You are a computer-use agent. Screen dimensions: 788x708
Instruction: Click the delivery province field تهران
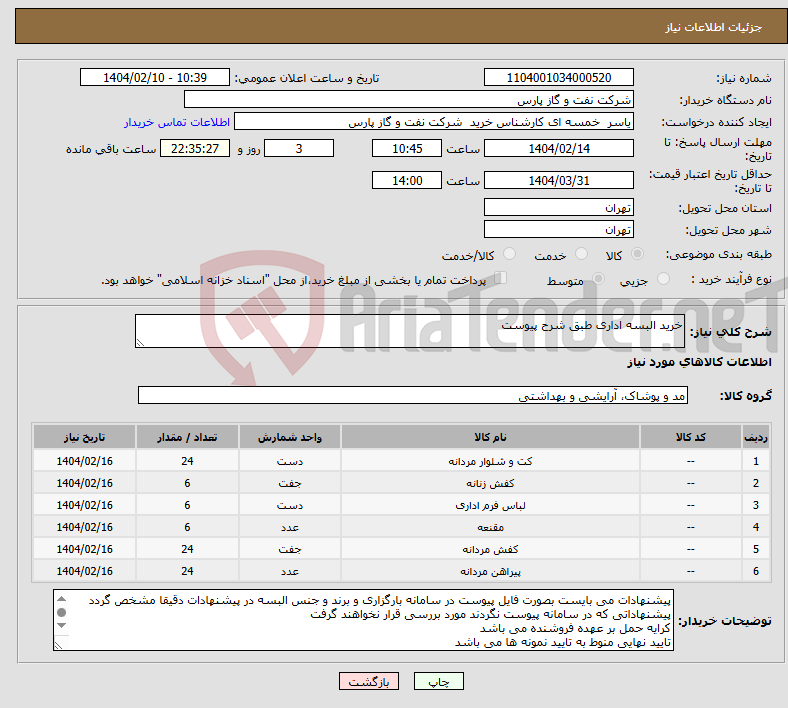(x=558, y=208)
